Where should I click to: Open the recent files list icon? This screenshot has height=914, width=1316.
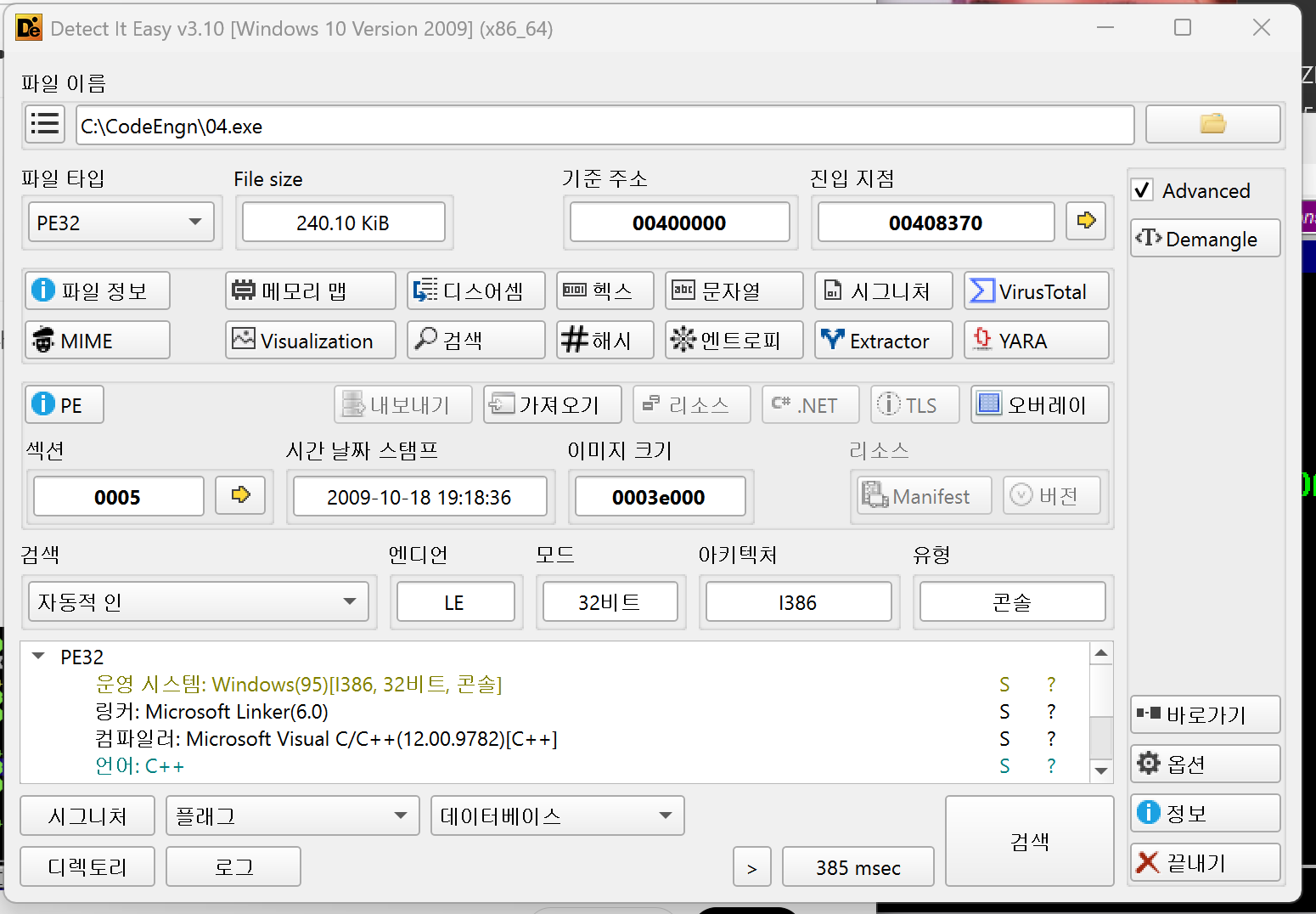(45, 125)
